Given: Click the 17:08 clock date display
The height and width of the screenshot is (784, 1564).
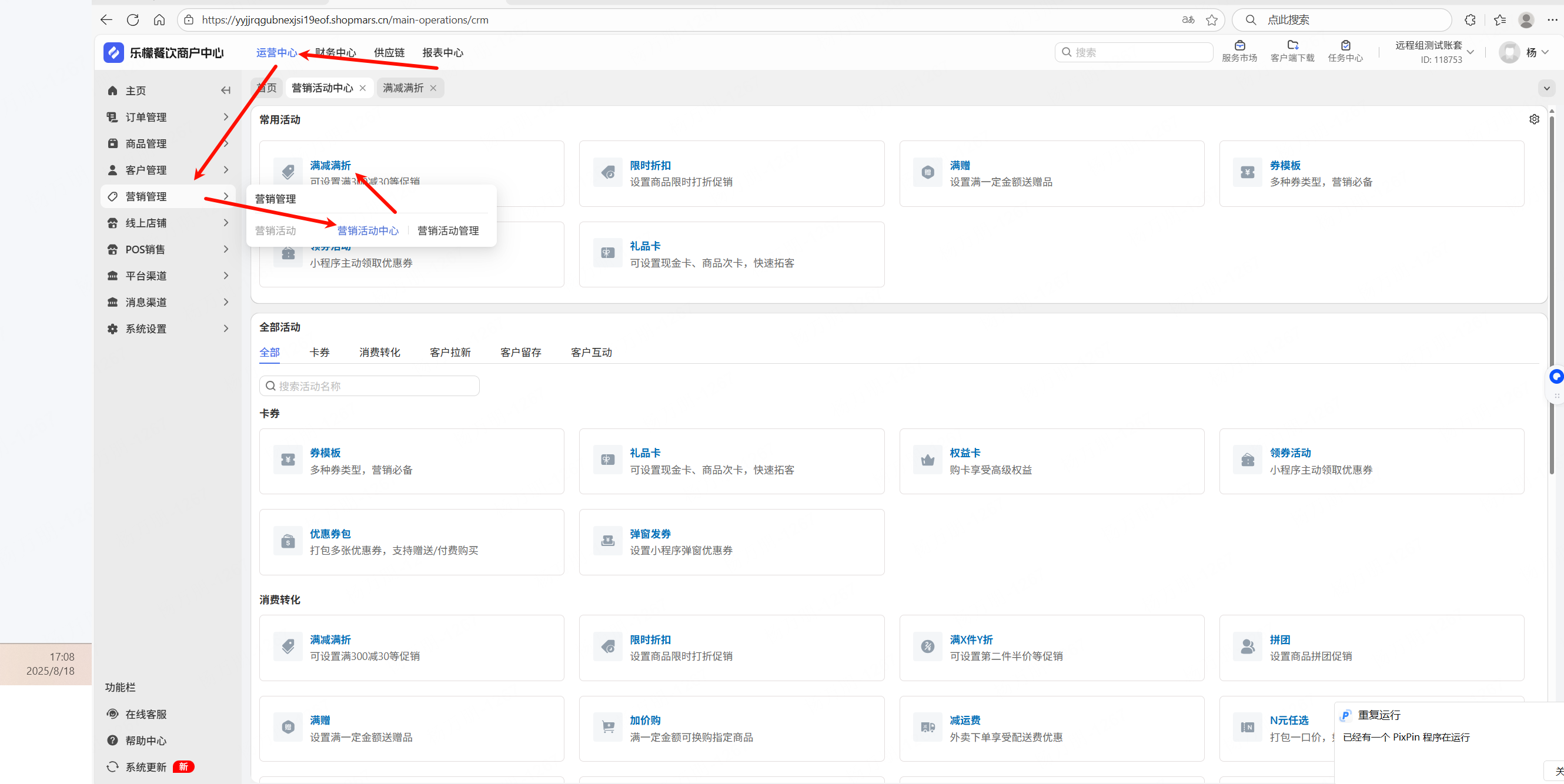Looking at the screenshot, I should [x=51, y=664].
